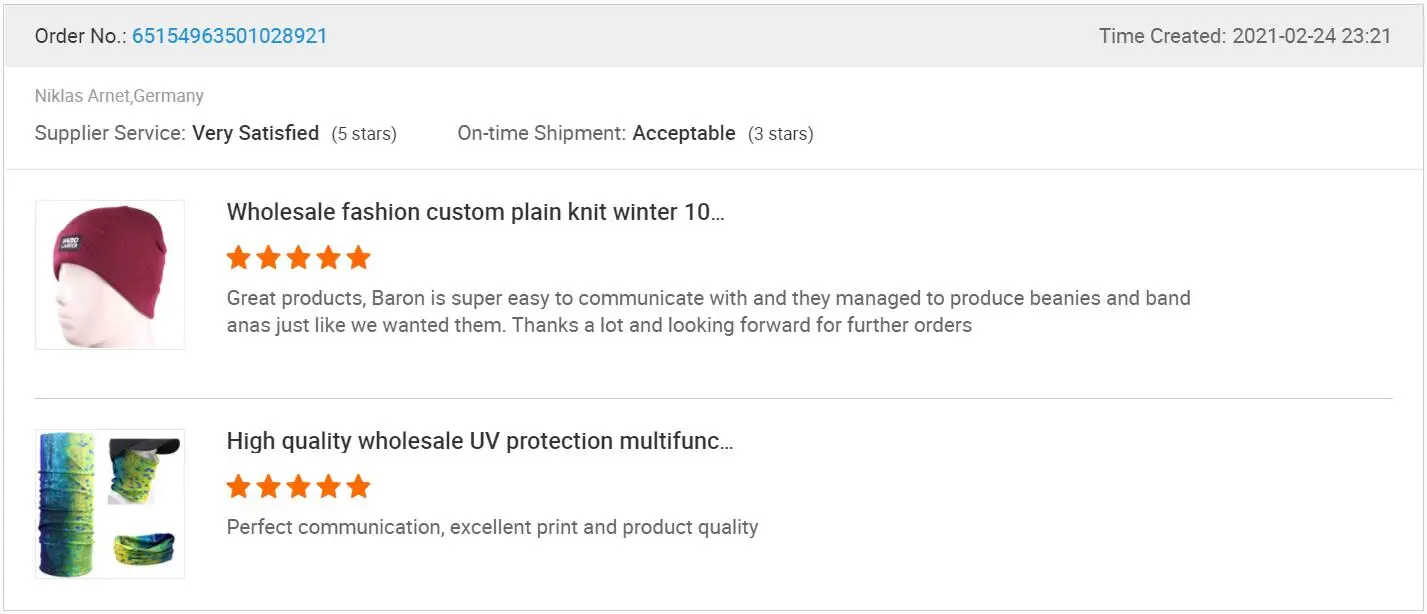Screen dimensions: 1427x614
Task: Click the UV protection bandana thumbnail
Action: tap(110, 504)
